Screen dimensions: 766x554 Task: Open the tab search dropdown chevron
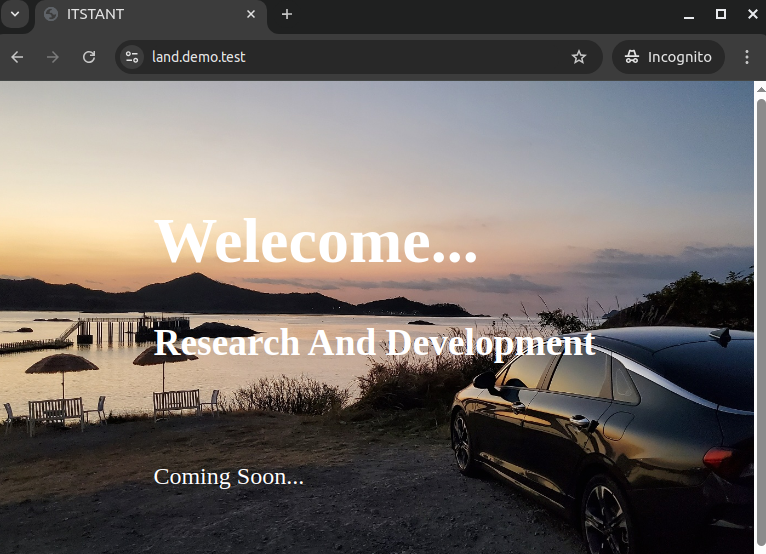pyautogui.click(x=15, y=15)
